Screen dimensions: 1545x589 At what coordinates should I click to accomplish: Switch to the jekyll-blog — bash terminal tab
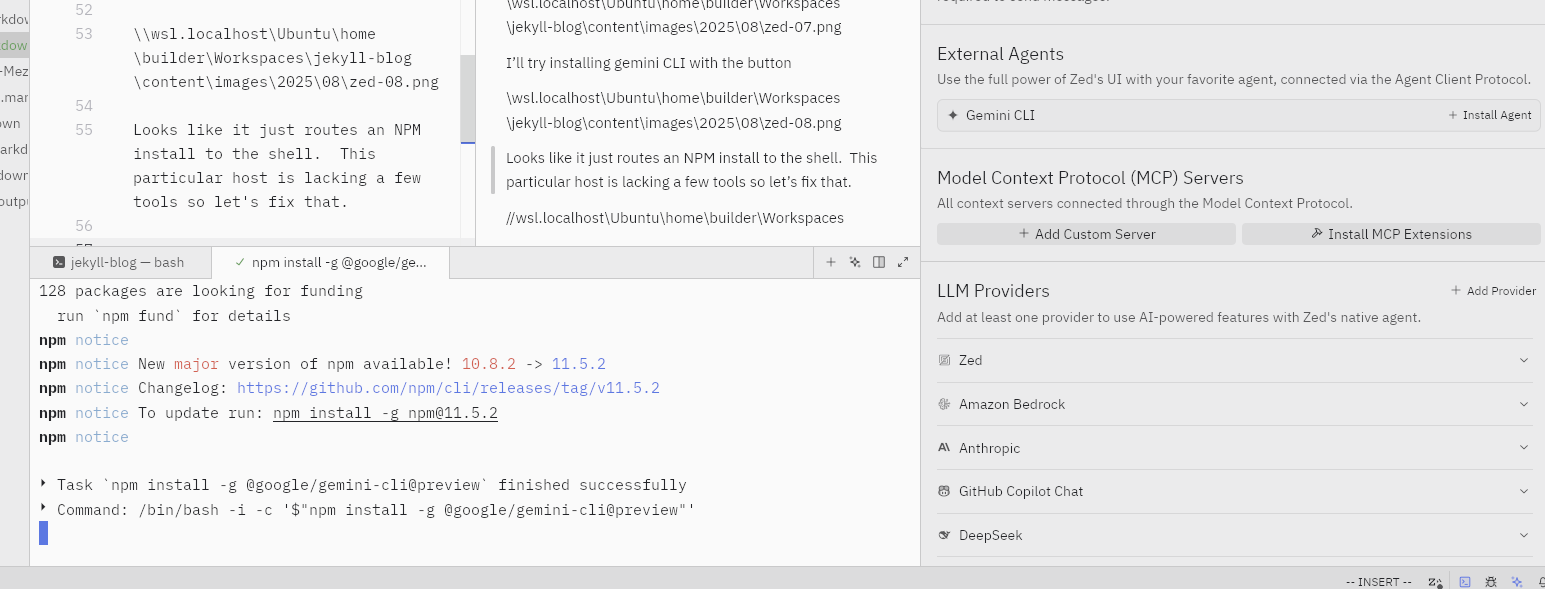121,262
